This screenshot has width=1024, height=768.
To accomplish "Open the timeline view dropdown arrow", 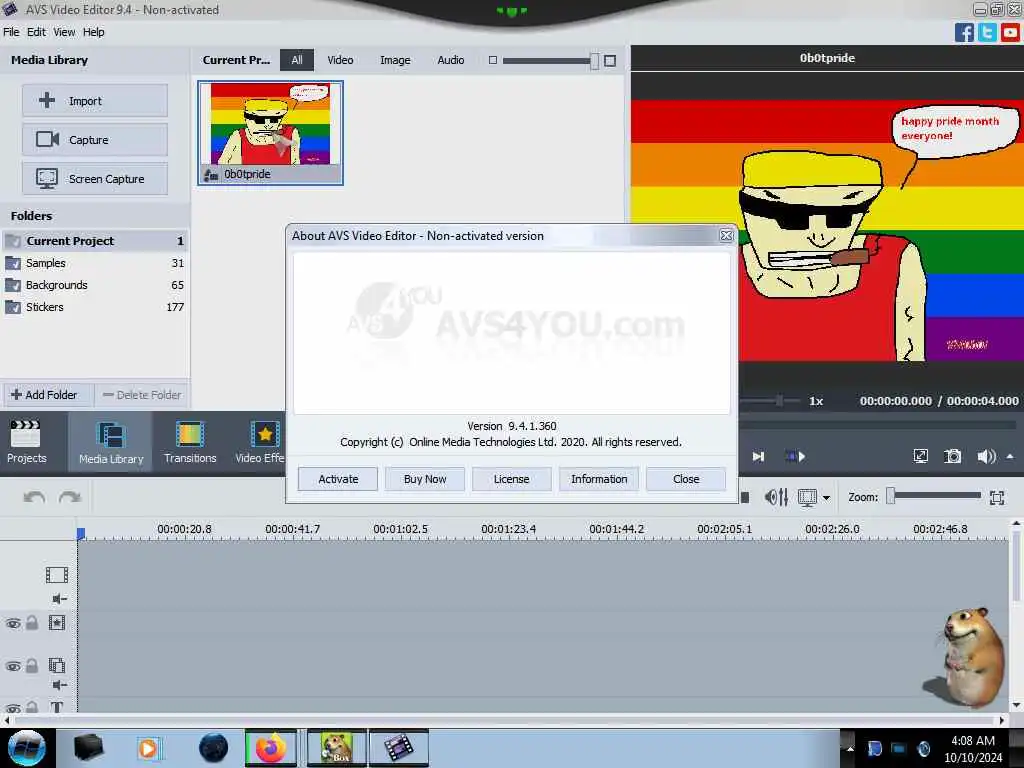I will pyautogui.click(x=826, y=498).
